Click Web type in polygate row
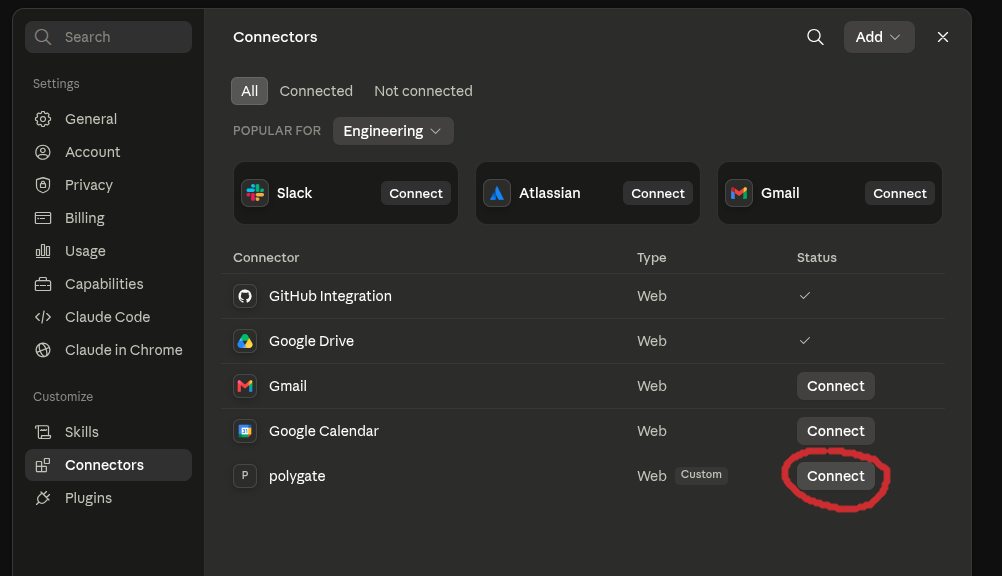 651,476
